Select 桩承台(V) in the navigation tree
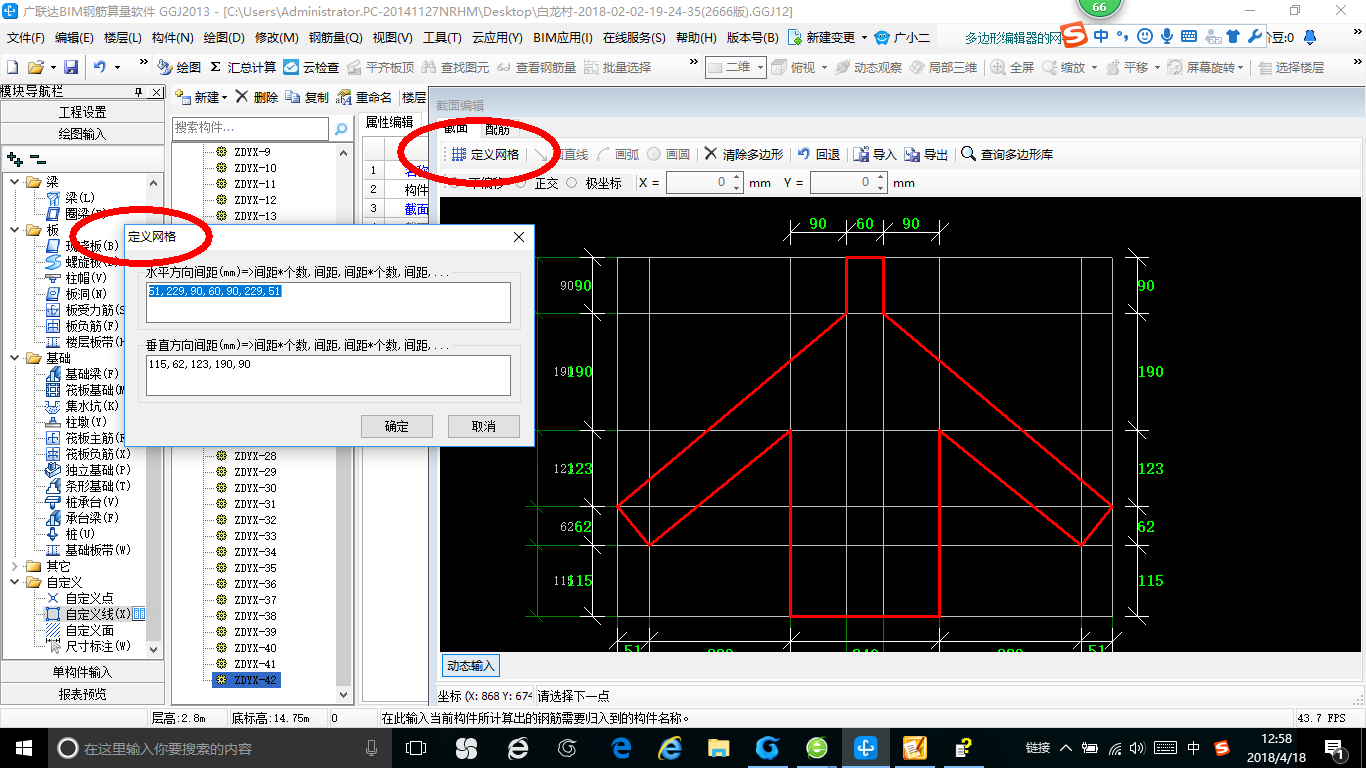Image resolution: width=1366 pixels, height=768 pixels. pyautogui.click(x=83, y=502)
